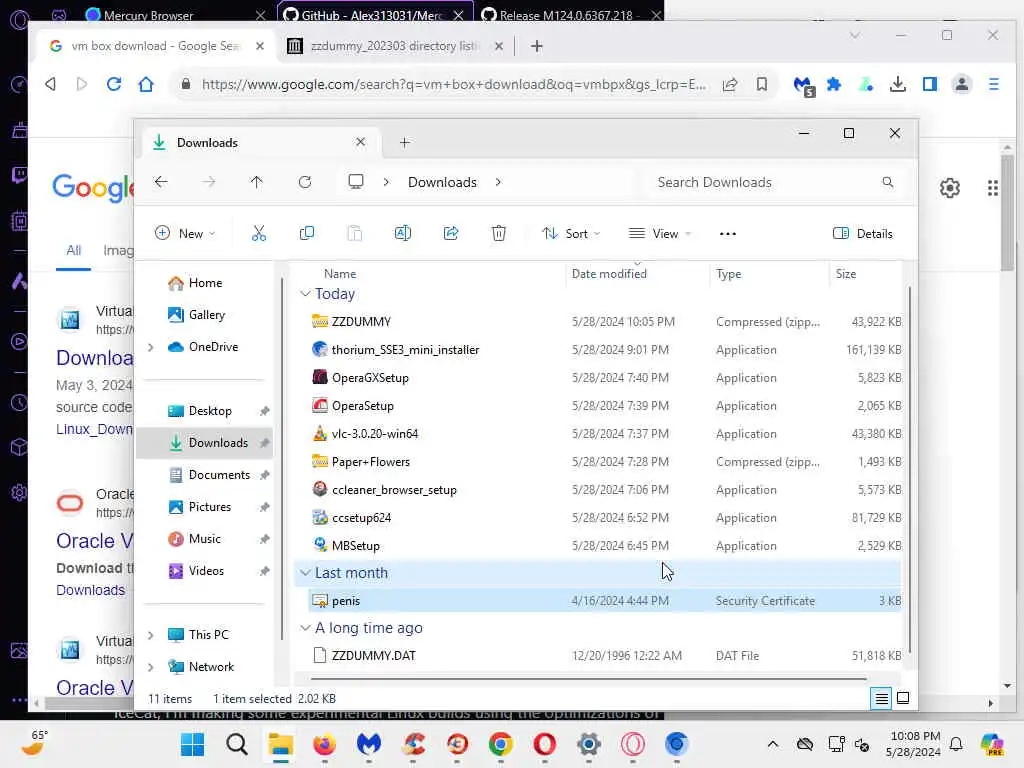Go up one folder level
This screenshot has height=768, width=1024.
(257, 182)
